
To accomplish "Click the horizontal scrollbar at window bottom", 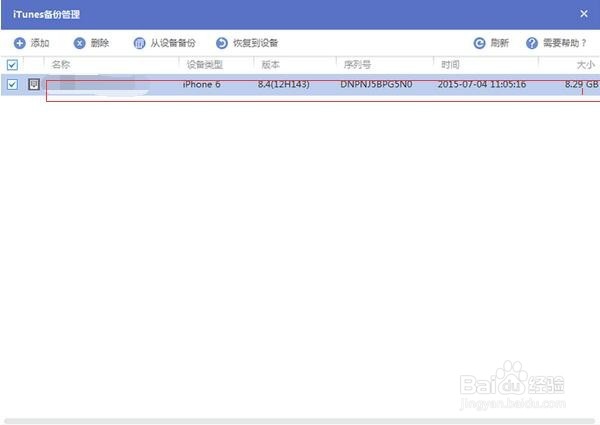I will 300,421.
